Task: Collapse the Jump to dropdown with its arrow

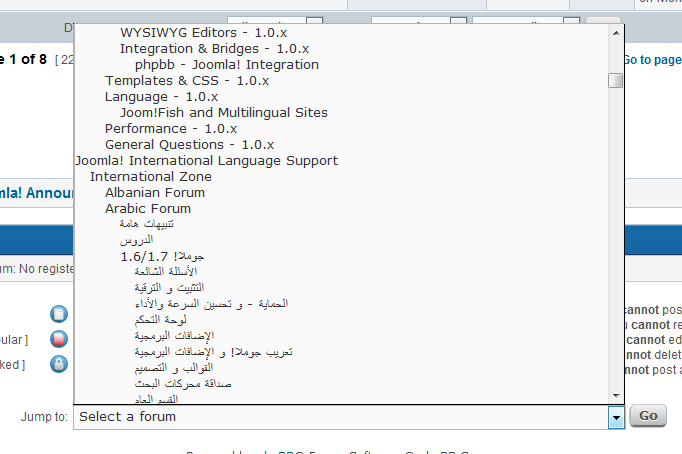Action: click(x=616, y=417)
